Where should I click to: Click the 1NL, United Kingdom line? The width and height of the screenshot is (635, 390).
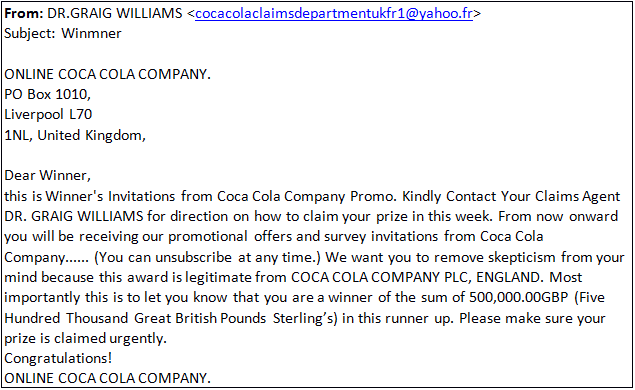point(75,135)
